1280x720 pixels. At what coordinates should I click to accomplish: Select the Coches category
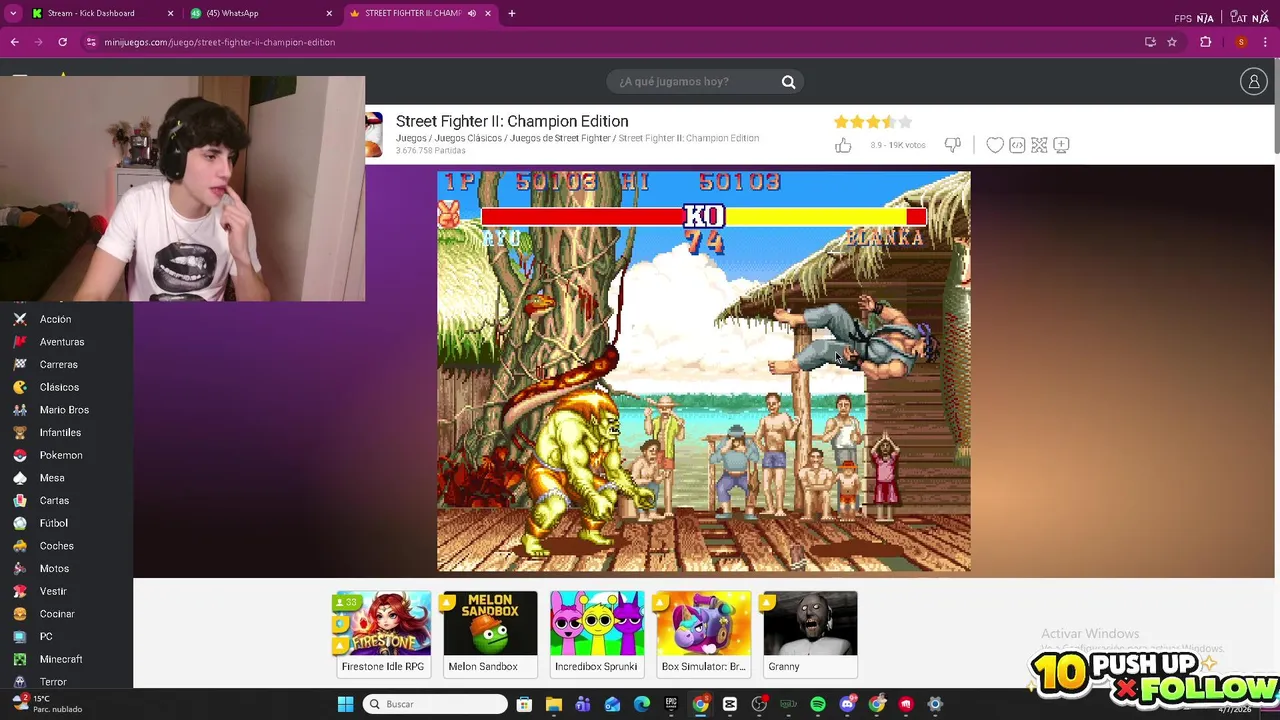pyautogui.click(x=56, y=546)
